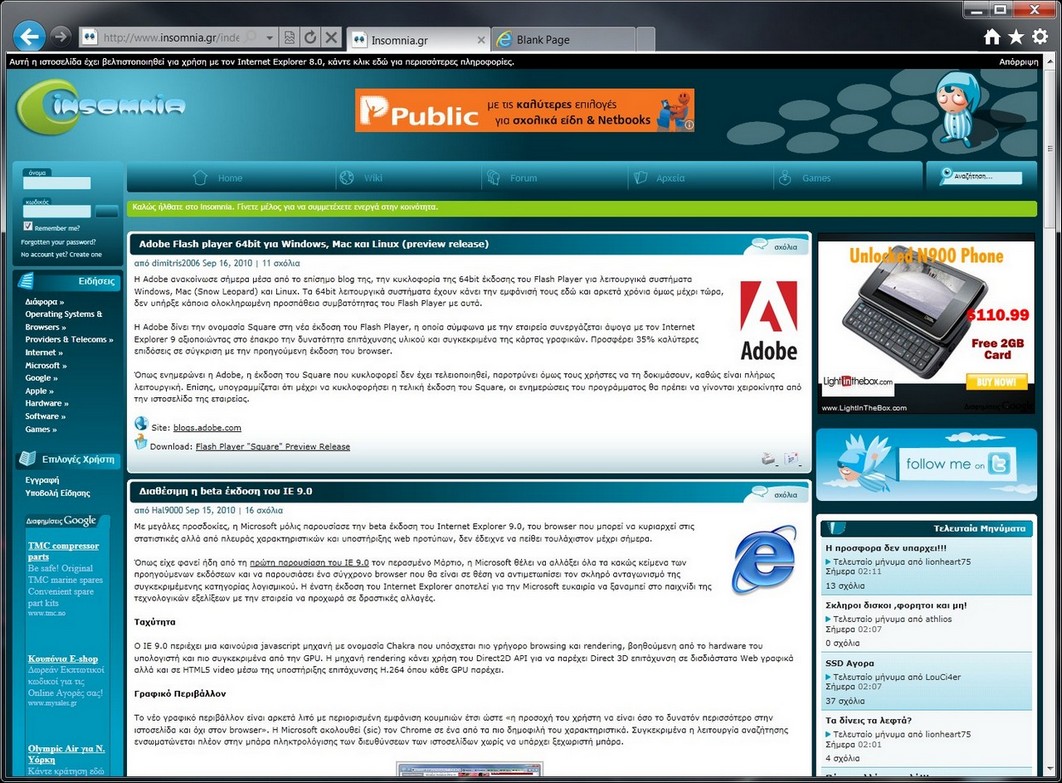1062x783 pixels.
Task: Close the Insomnia.gr tab
Action: tap(481, 40)
